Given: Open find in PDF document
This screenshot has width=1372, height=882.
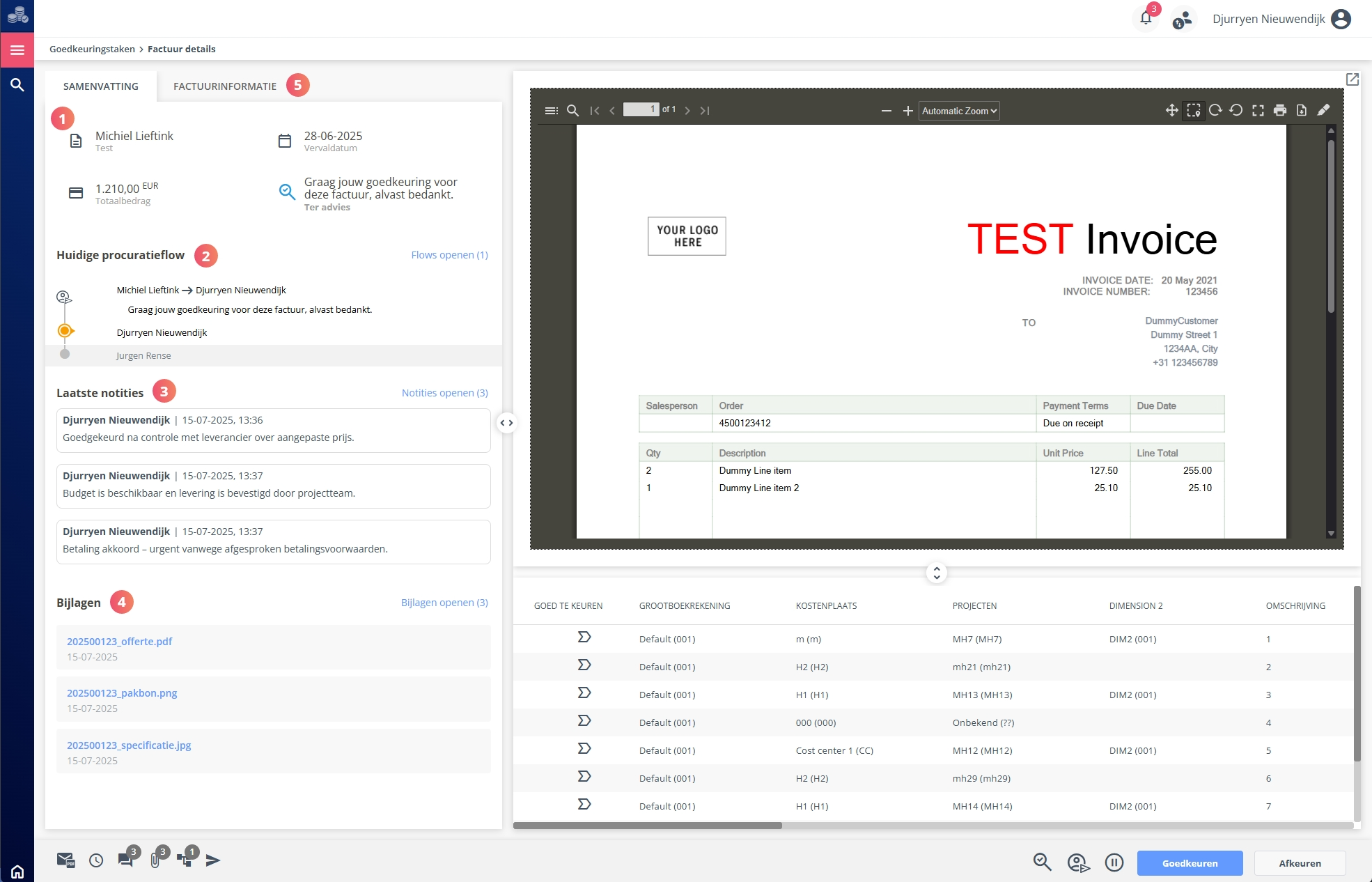Looking at the screenshot, I should [572, 110].
